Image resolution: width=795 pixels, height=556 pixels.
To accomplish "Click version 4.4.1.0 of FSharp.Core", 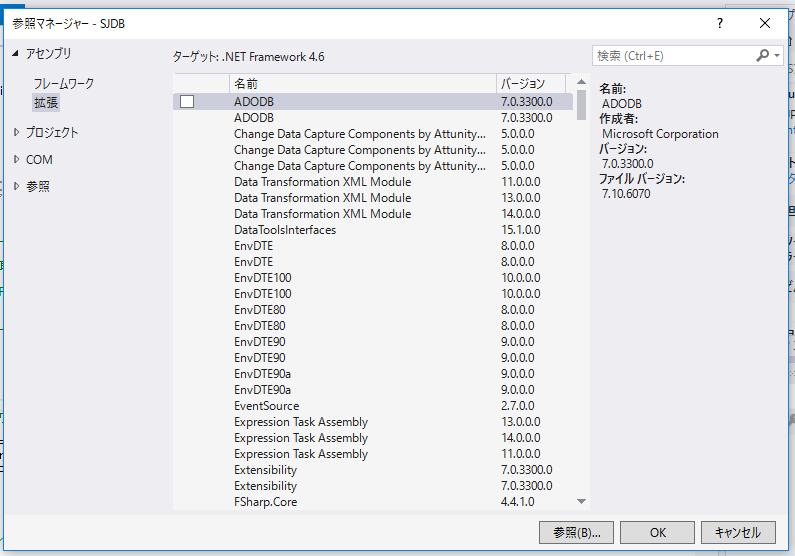I will [x=518, y=502].
